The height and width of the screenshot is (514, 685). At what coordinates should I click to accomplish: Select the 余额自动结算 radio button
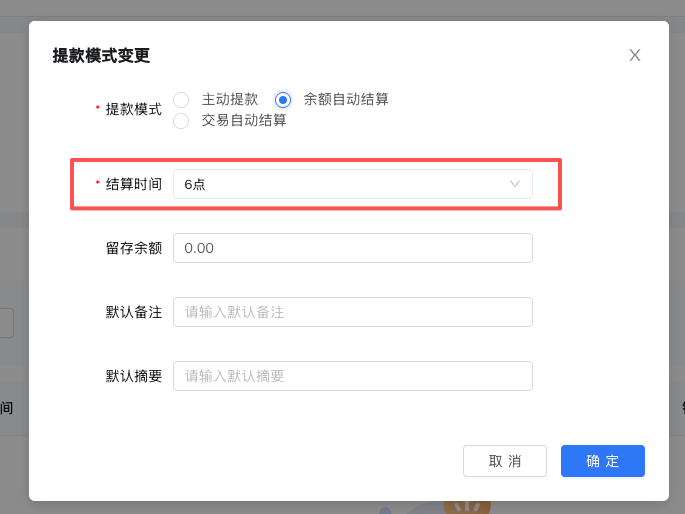[x=283, y=100]
